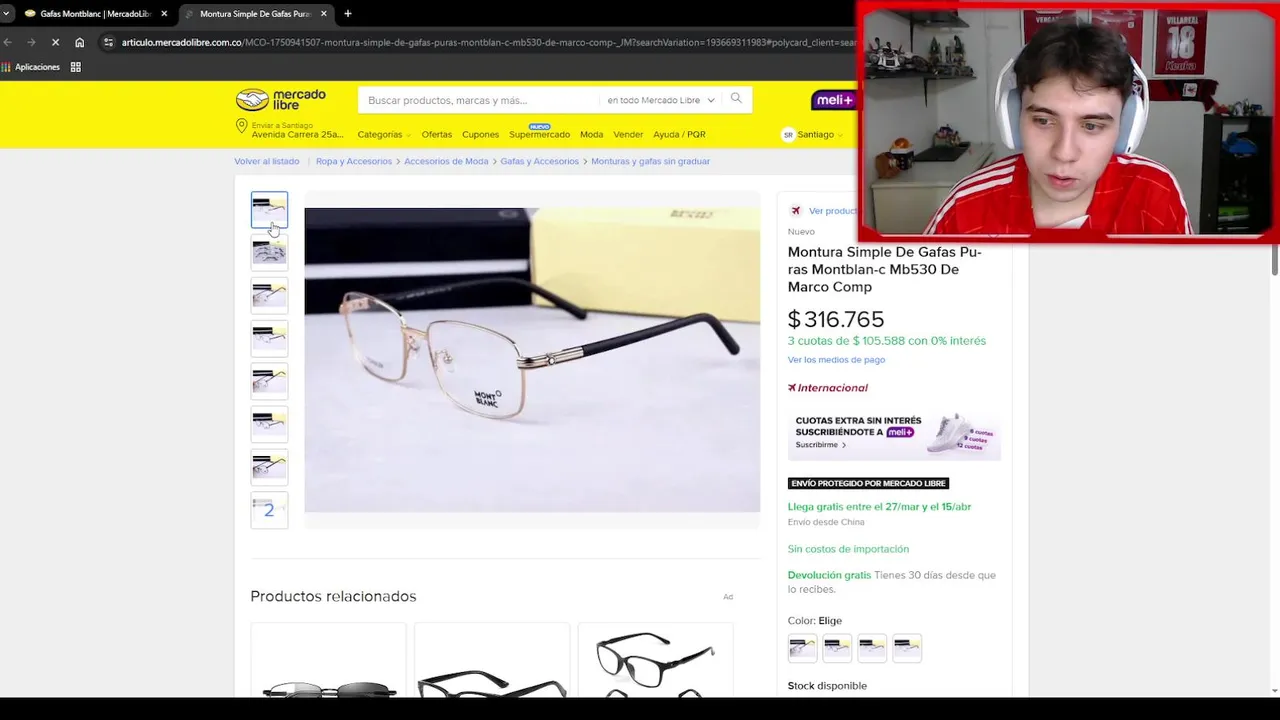
Task: Open the Aplicaciones bookmarks grid icon
Action: point(75,67)
